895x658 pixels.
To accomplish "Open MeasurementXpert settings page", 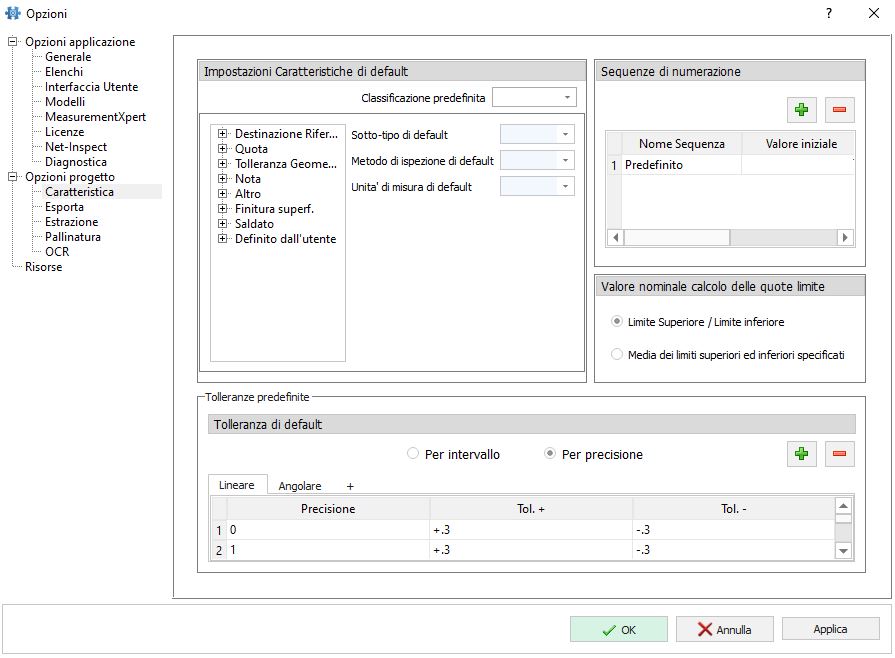I will [95, 117].
